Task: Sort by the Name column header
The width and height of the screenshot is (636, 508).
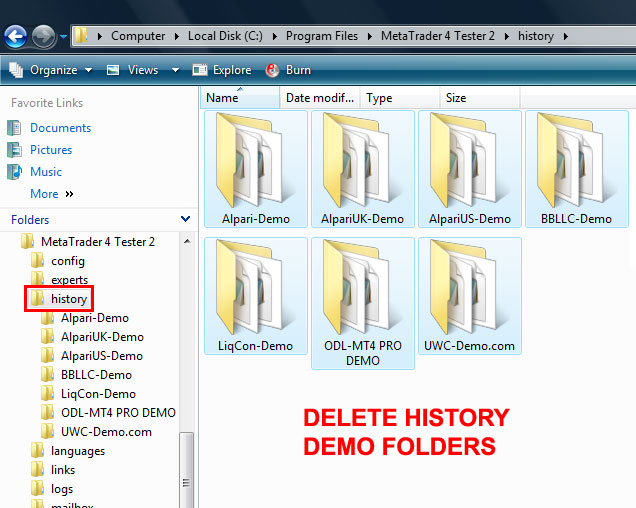Action: tap(240, 98)
